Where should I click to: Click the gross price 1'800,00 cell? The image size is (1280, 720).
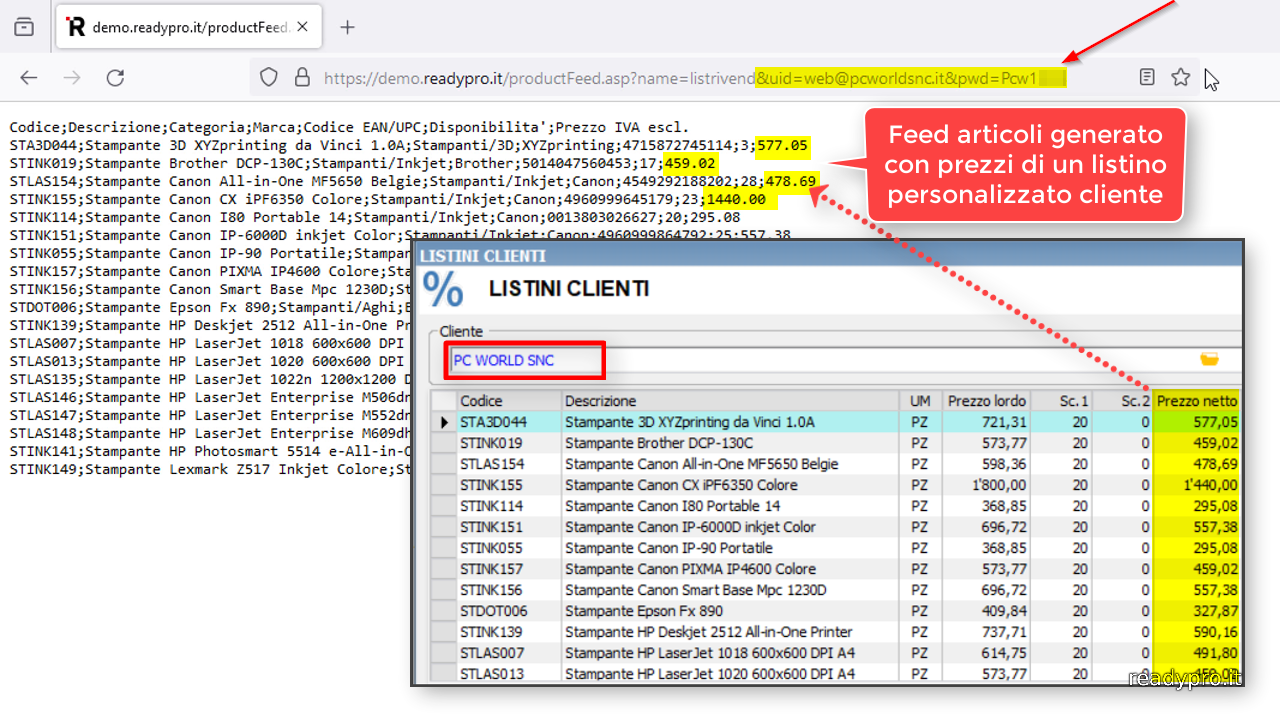986,485
